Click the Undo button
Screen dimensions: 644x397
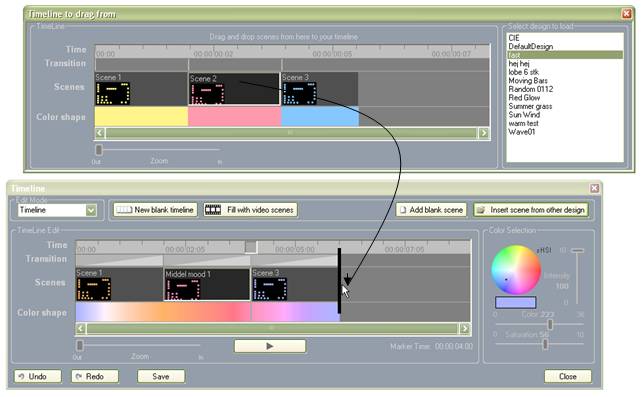coord(38,376)
